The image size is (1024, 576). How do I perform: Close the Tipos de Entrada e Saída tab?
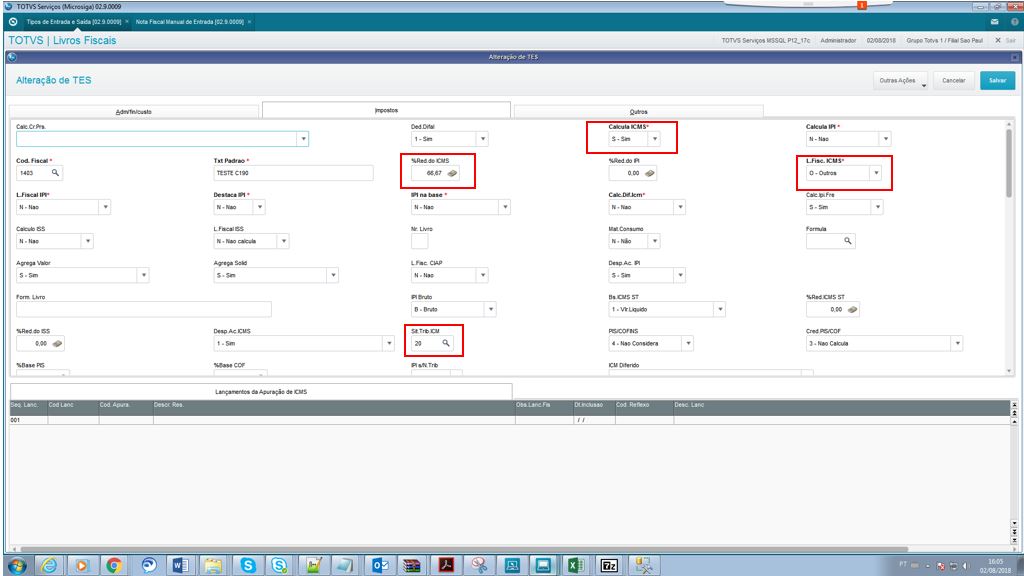tap(127, 22)
